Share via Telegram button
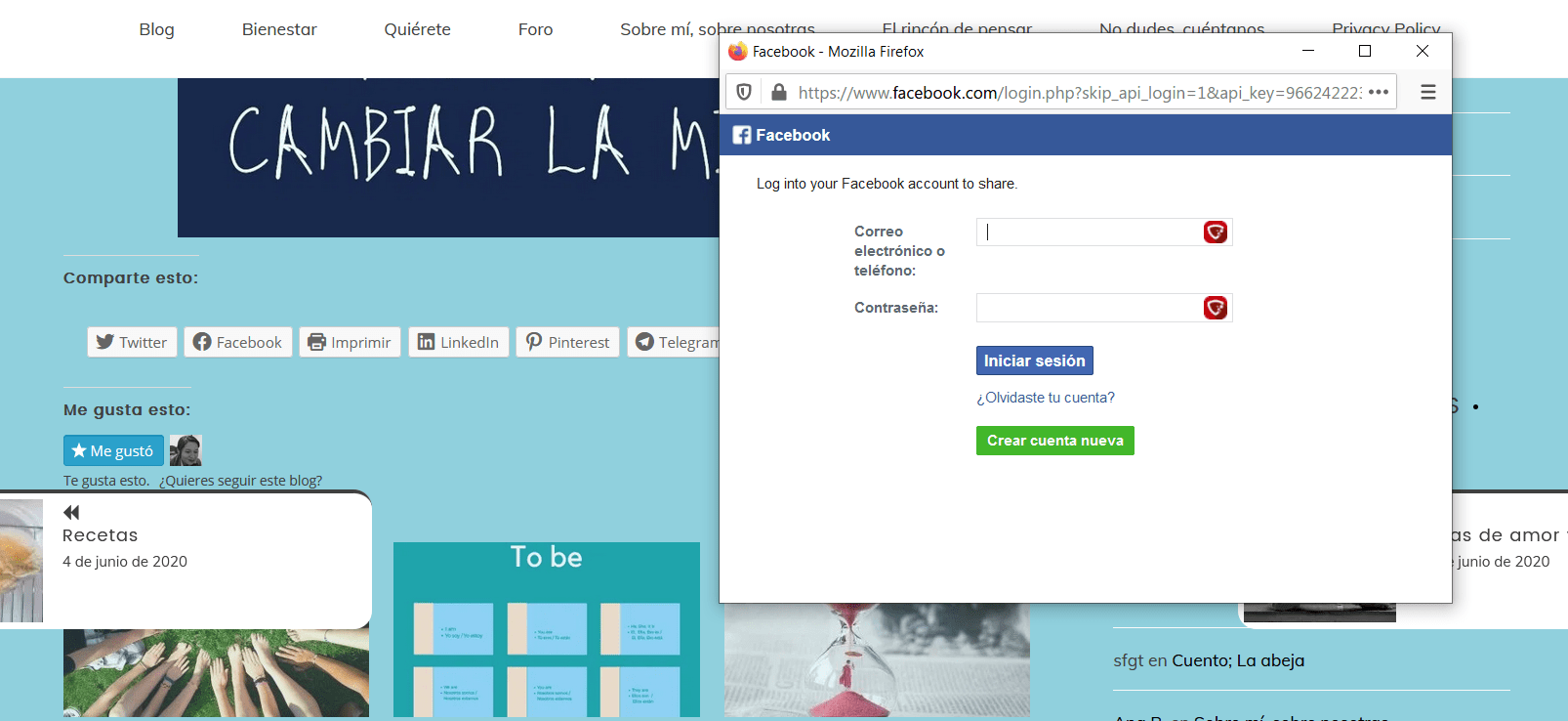The height and width of the screenshot is (721, 1568). click(x=674, y=342)
